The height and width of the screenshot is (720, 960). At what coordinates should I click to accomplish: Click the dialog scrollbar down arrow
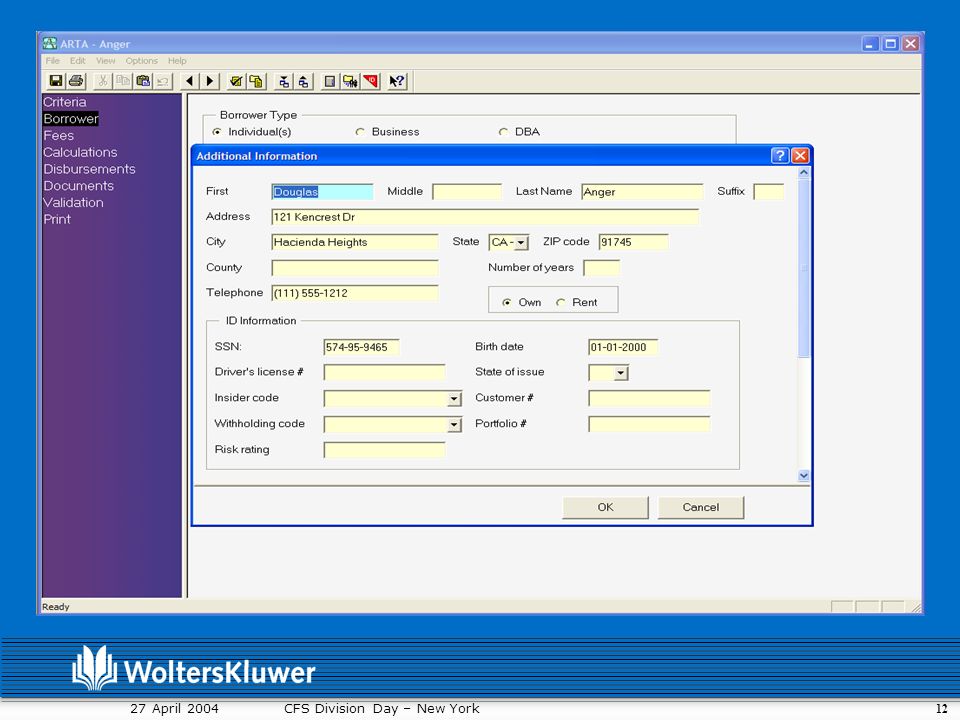[804, 475]
